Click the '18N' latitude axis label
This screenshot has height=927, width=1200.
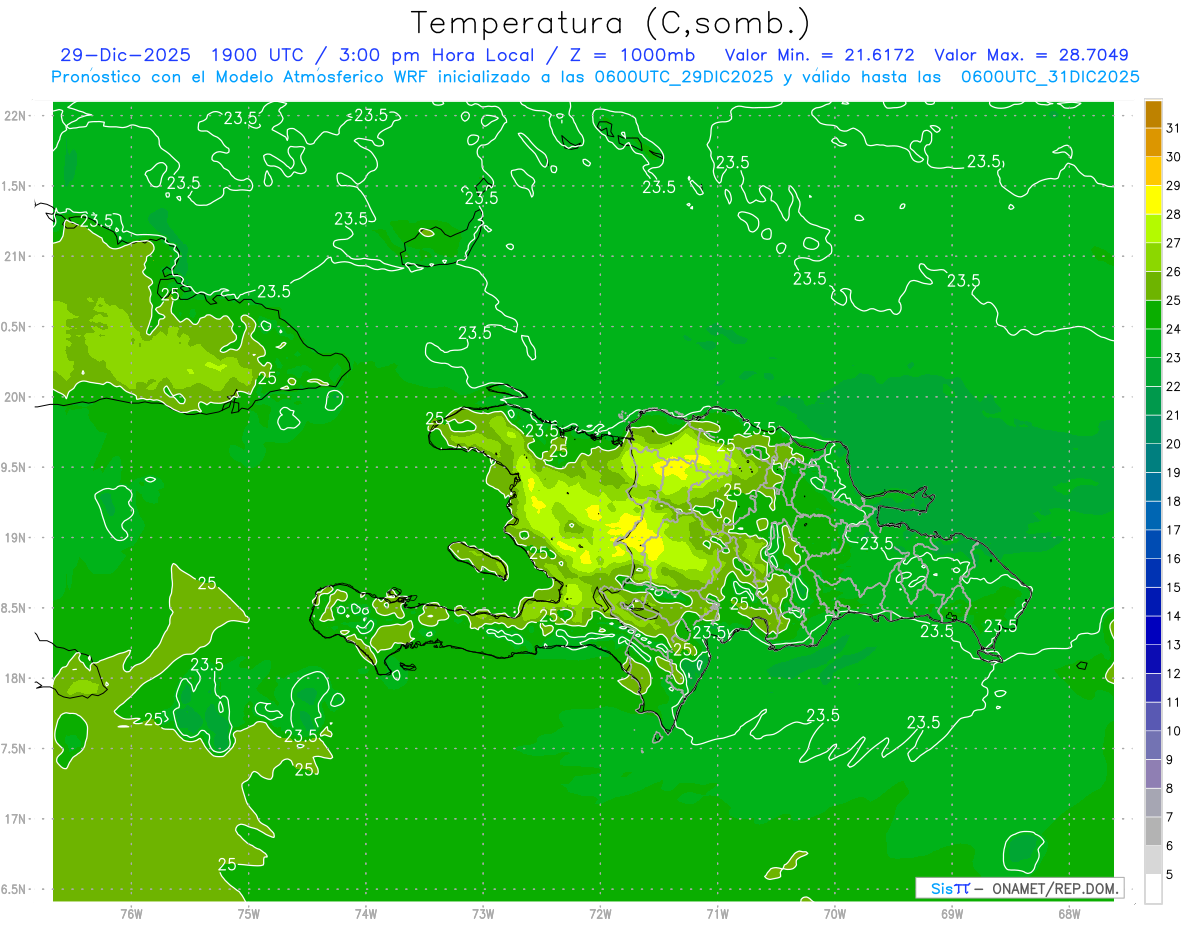tap(15, 678)
